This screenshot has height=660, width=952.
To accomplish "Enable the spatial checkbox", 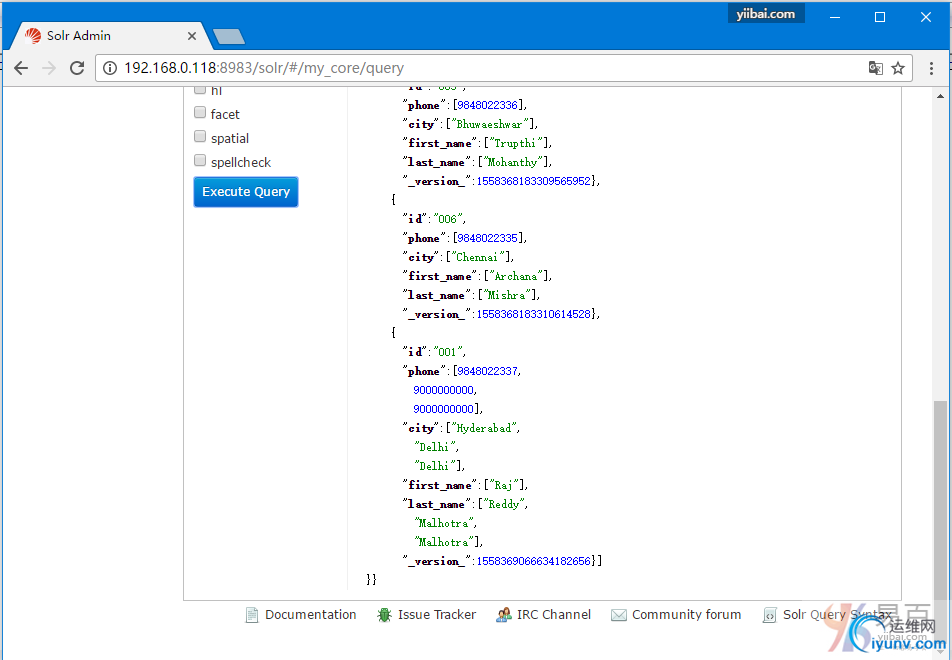I will tap(200, 136).
